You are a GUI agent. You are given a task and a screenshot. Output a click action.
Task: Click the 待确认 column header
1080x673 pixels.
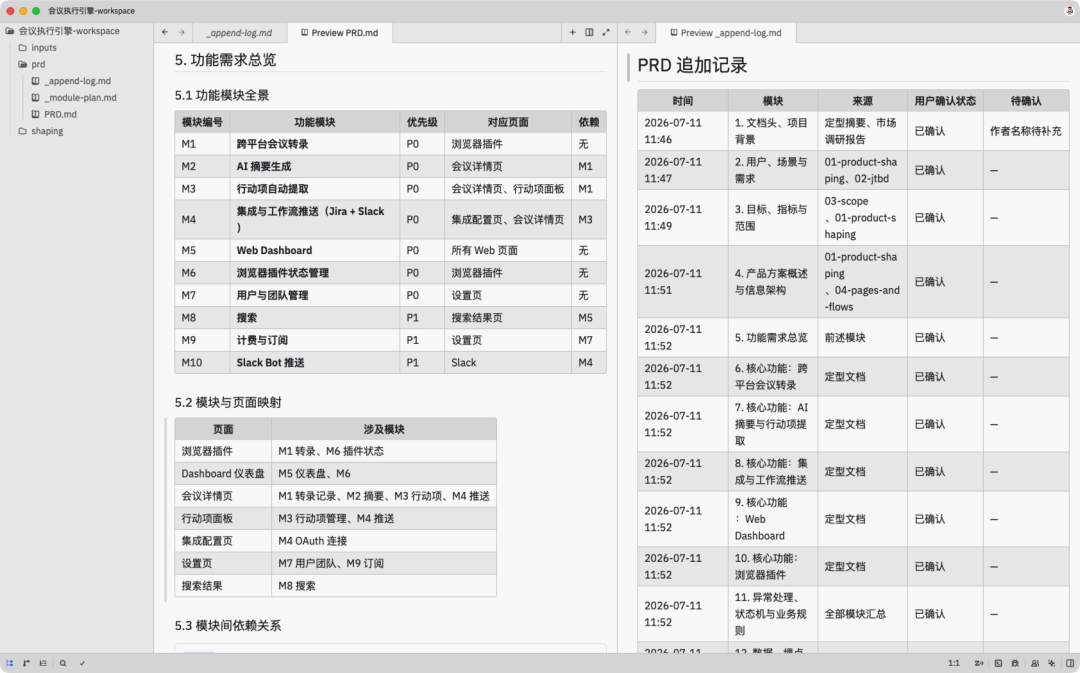pos(1026,101)
